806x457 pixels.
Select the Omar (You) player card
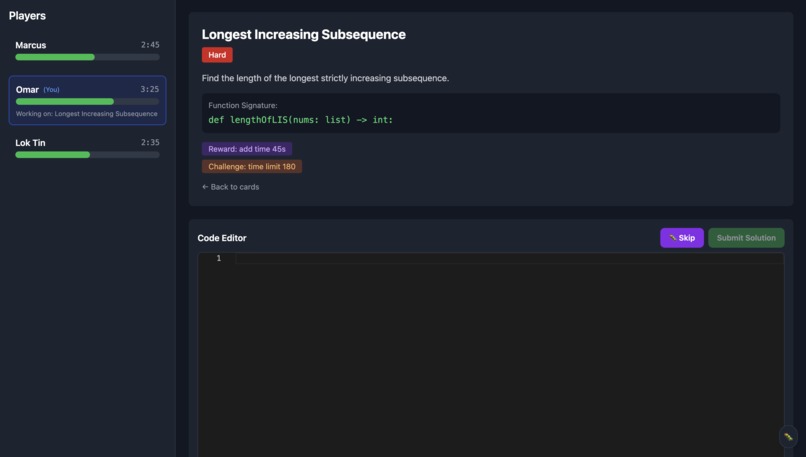(x=87, y=100)
